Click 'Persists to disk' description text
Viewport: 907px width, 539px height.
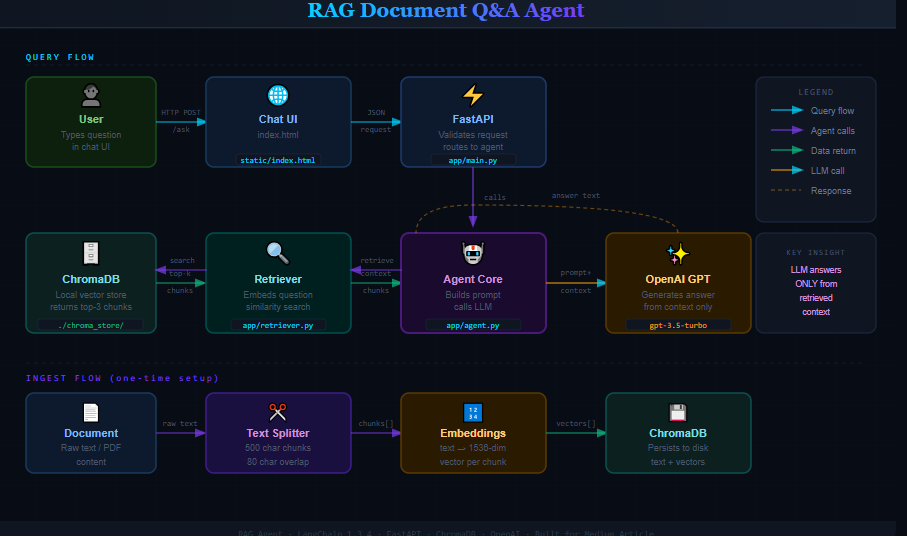click(x=677, y=448)
